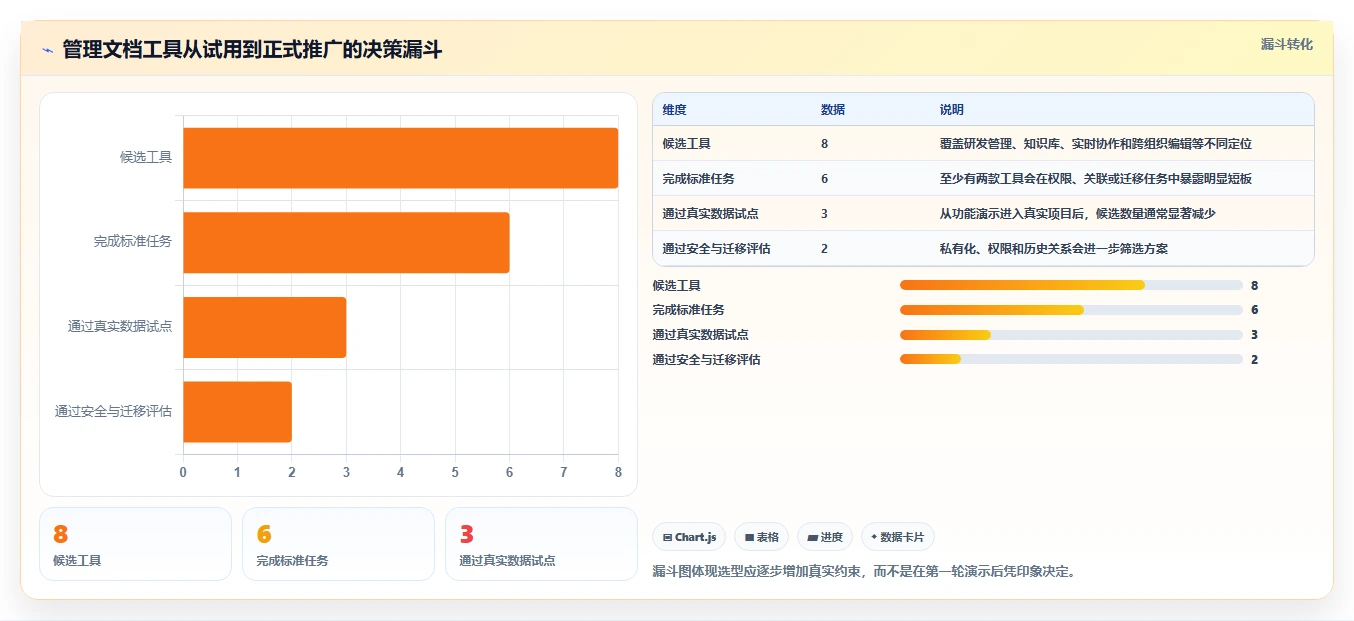Click the 候选工具 bar in the chart

click(x=400, y=158)
